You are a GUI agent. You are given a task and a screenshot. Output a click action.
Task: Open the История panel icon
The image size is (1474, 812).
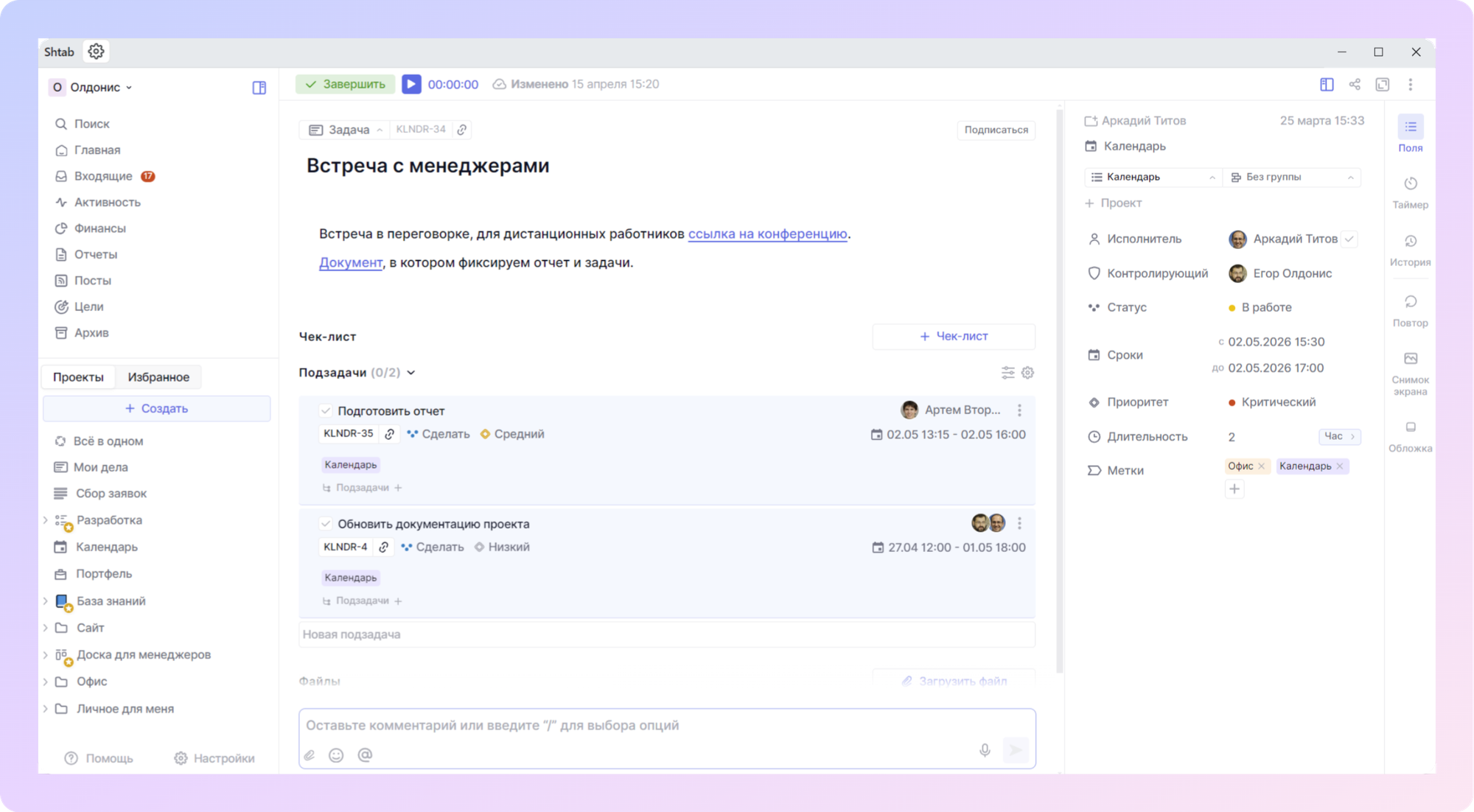(1410, 242)
